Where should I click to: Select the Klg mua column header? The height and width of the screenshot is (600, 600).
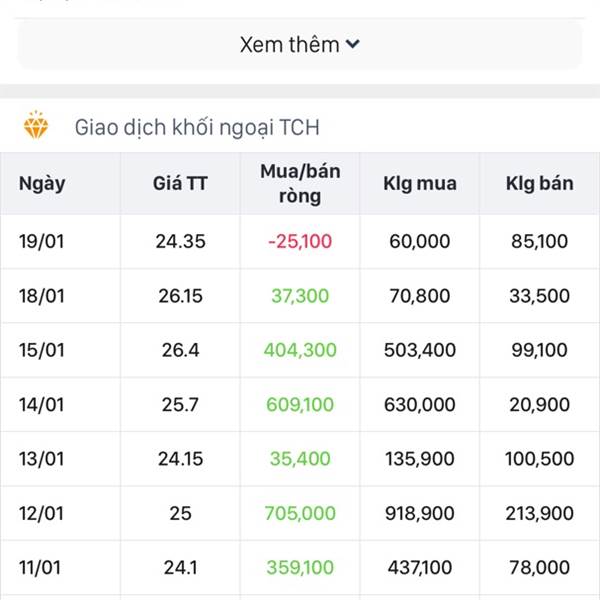[420, 183]
